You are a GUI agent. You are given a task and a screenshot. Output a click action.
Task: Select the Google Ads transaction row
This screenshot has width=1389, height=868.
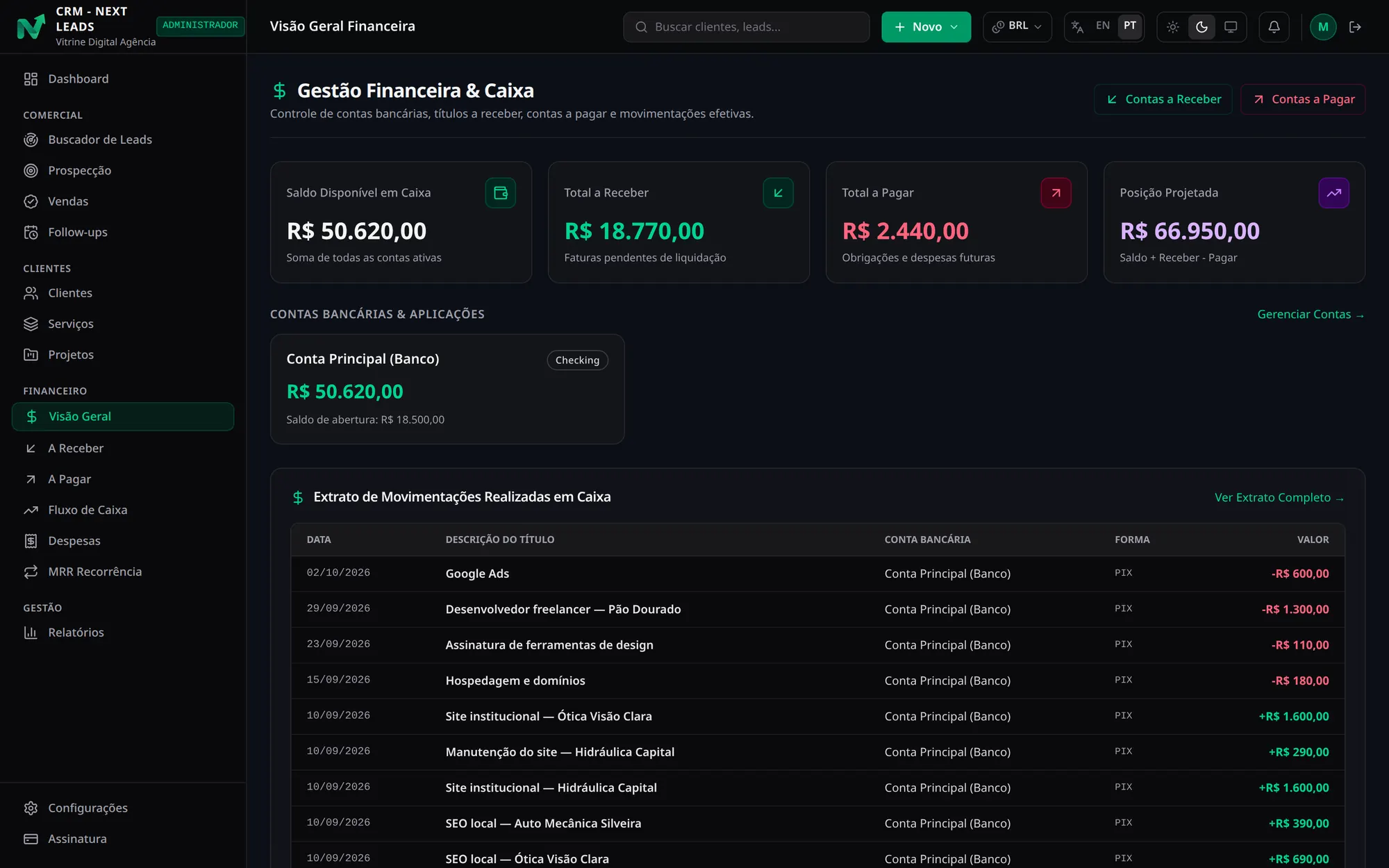[x=817, y=574]
